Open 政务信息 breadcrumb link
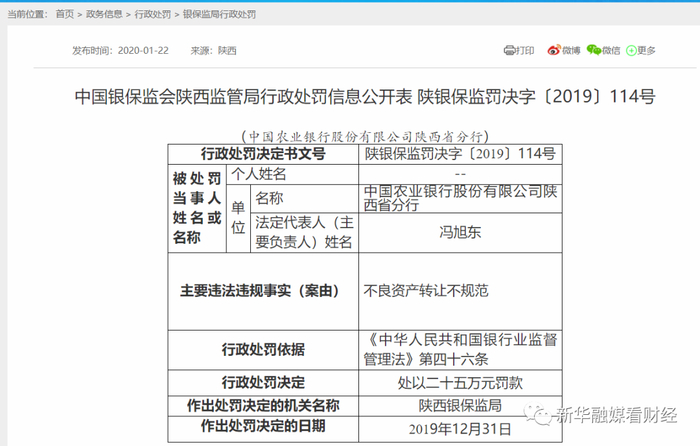Viewport: 700px width, 446px height. click(104, 14)
